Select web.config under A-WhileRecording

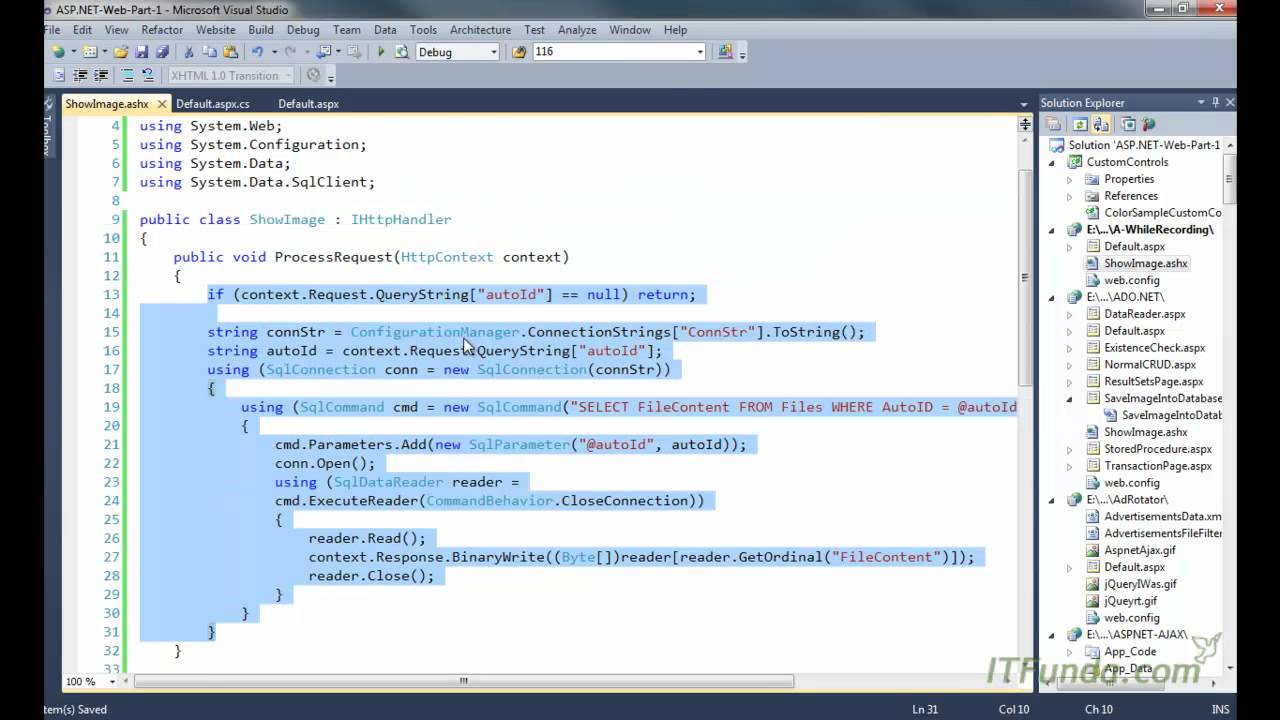[x=1131, y=280]
